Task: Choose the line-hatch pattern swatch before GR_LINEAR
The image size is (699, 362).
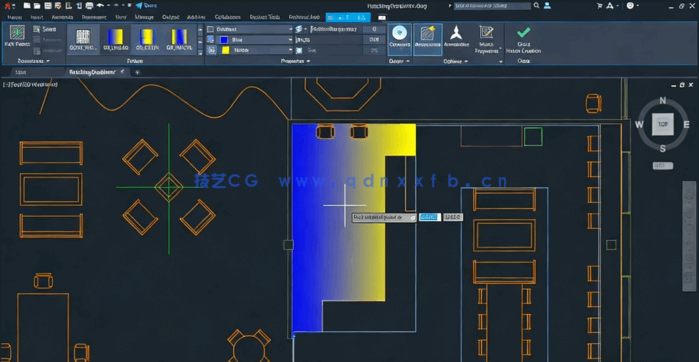Action: (x=83, y=39)
